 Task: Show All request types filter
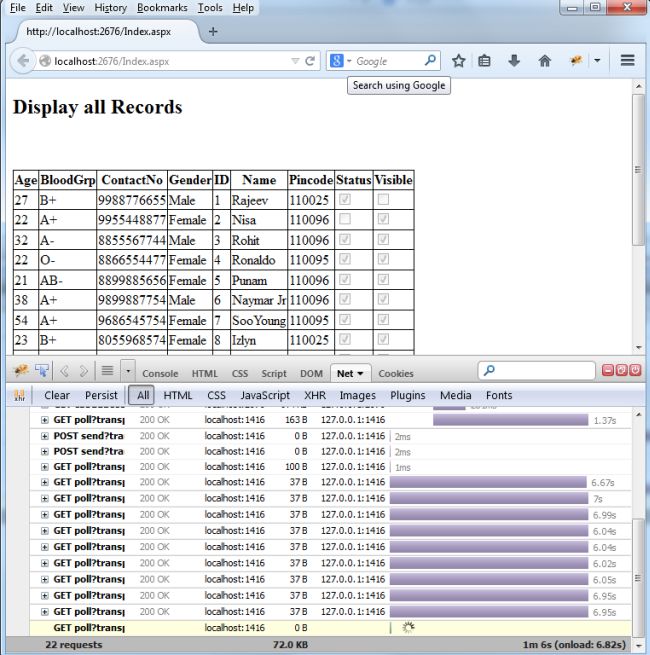(x=142, y=395)
